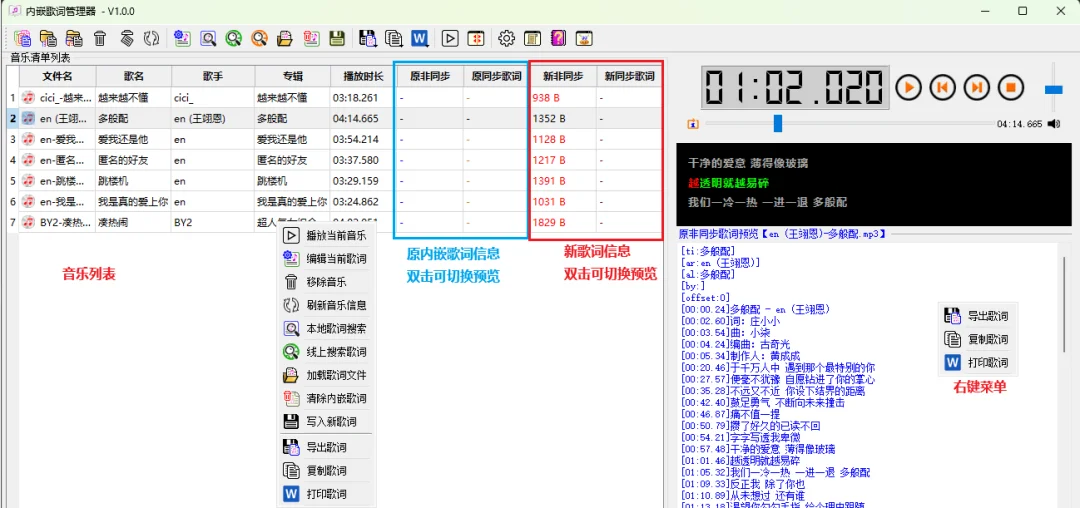Click the 03:24.862 duration cell

[361, 202]
